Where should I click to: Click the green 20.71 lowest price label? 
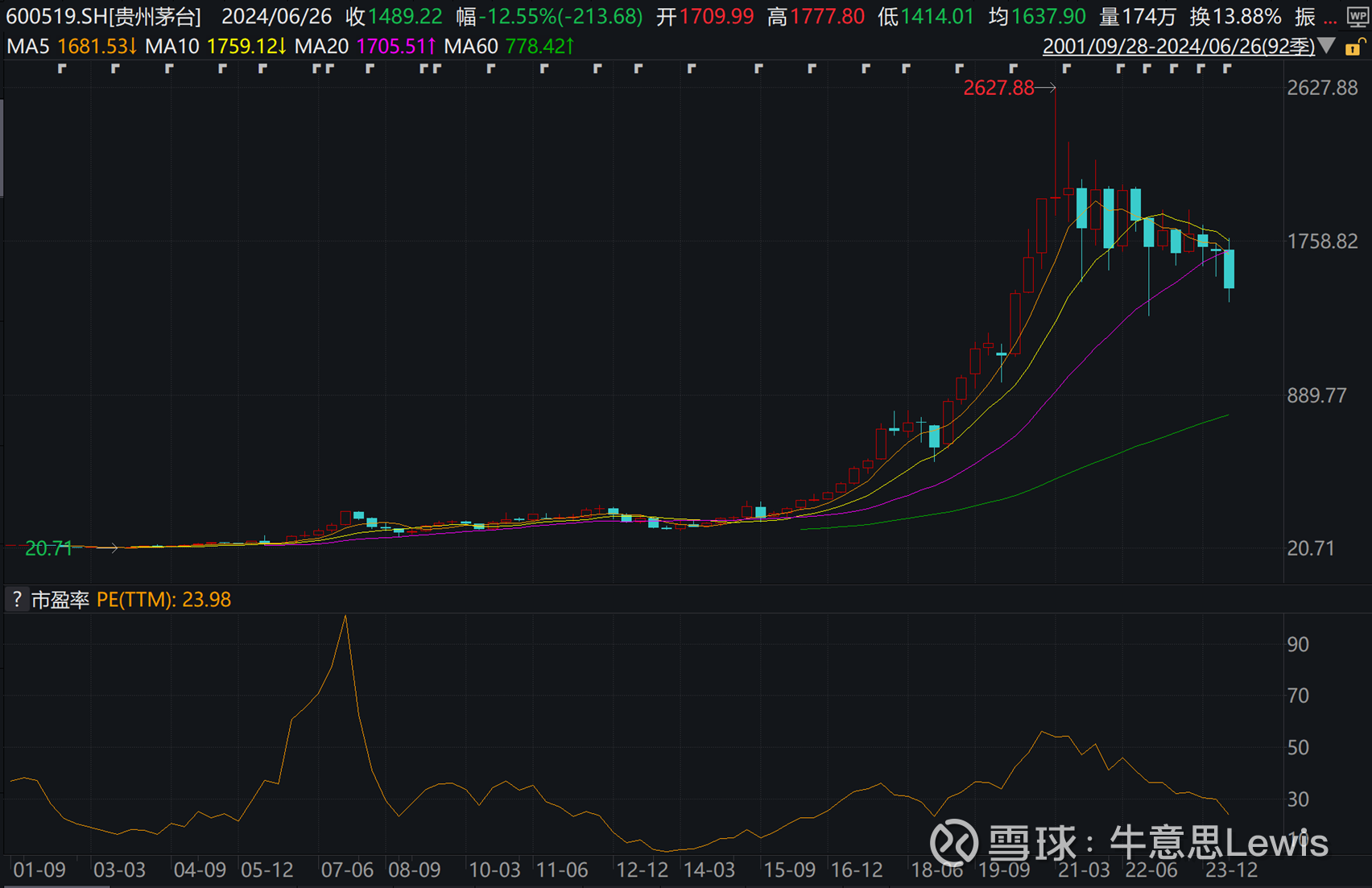pyautogui.click(x=48, y=548)
